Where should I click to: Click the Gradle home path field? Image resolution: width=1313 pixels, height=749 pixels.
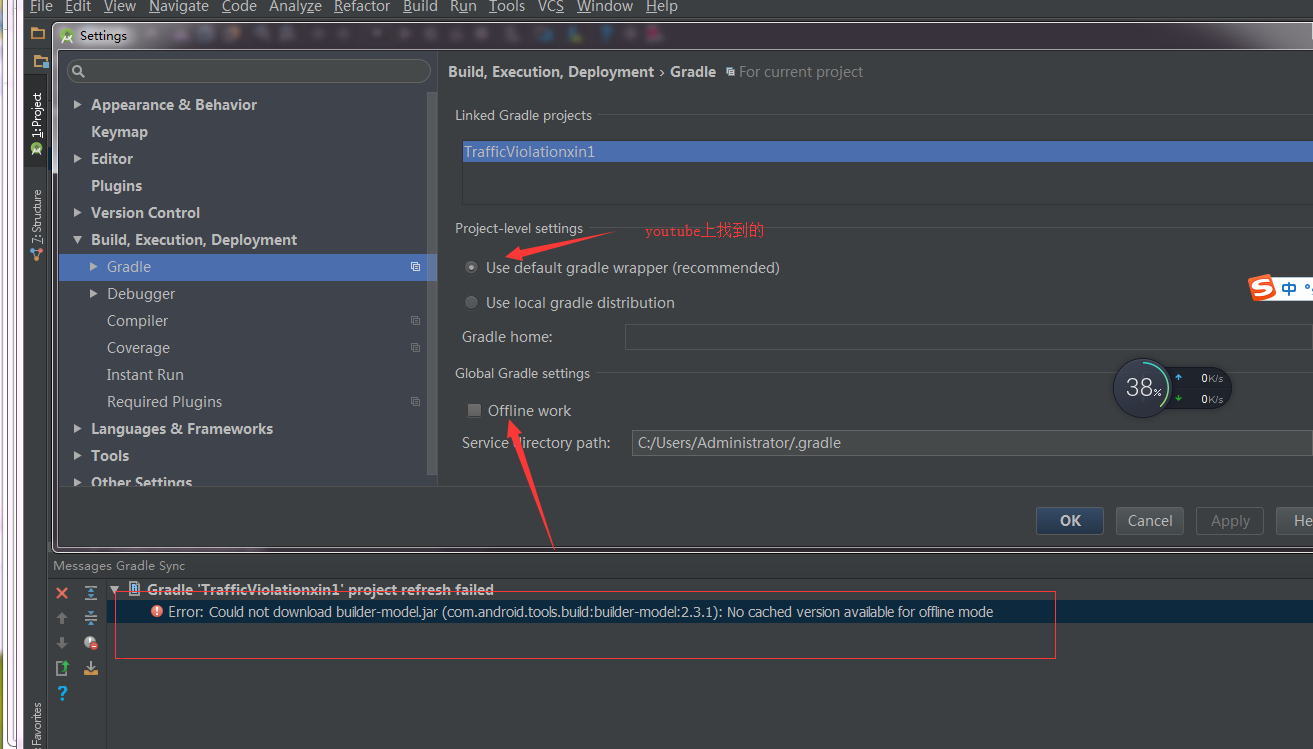(968, 337)
